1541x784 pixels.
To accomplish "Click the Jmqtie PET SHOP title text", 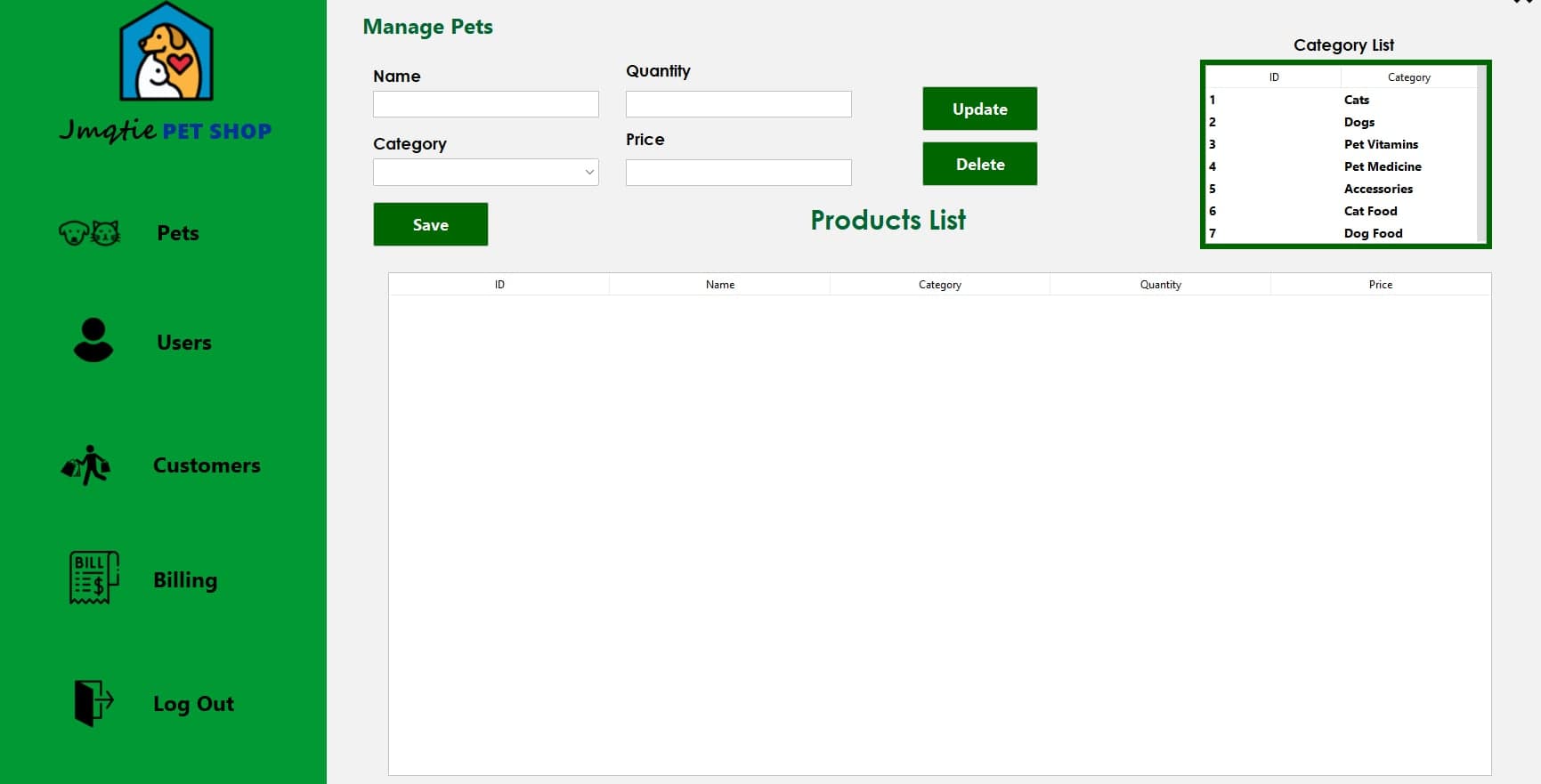I will coord(166,131).
